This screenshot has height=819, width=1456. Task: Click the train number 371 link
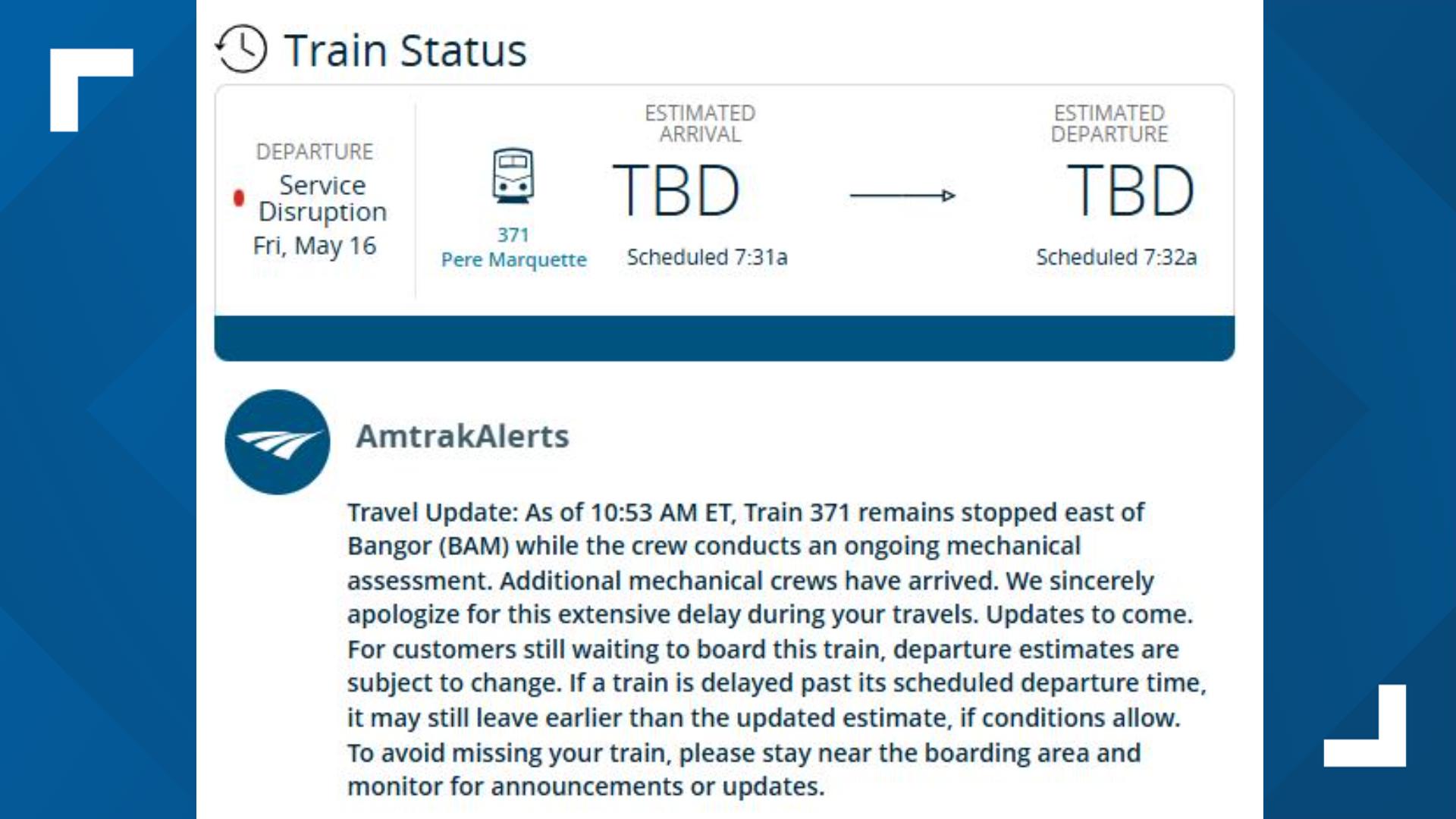coord(514,235)
